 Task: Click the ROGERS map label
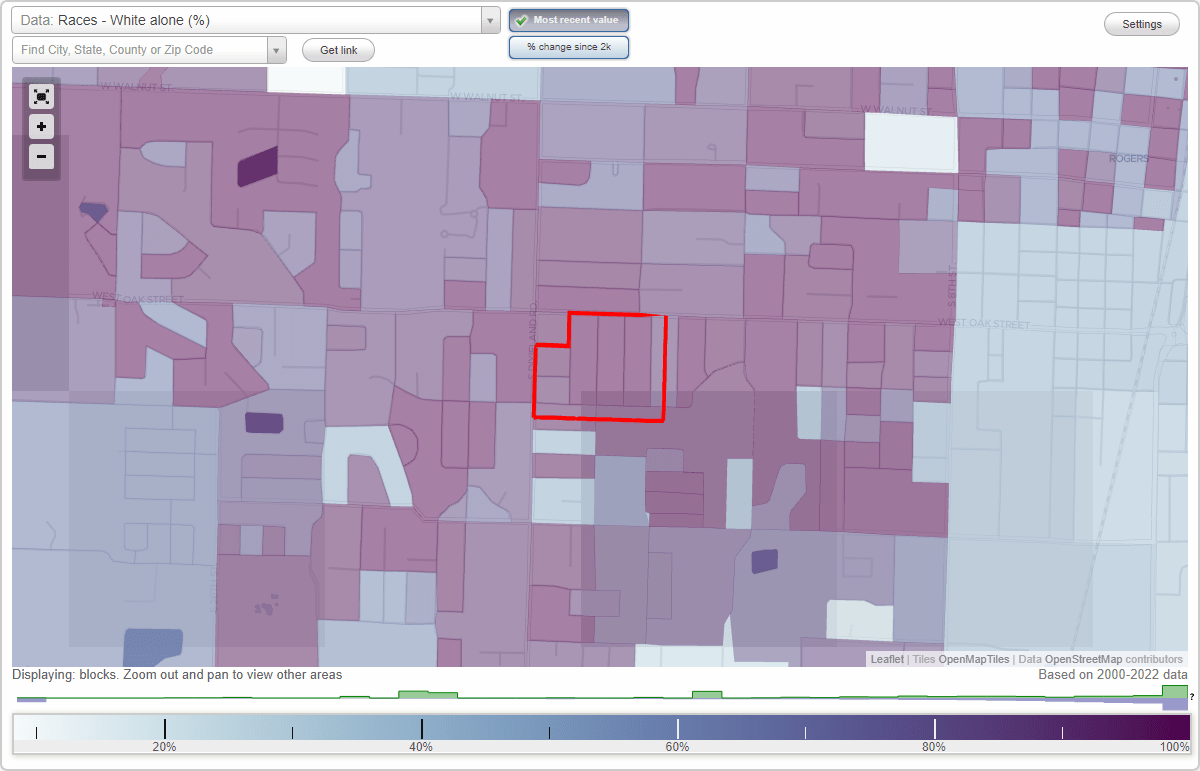[x=1129, y=158]
